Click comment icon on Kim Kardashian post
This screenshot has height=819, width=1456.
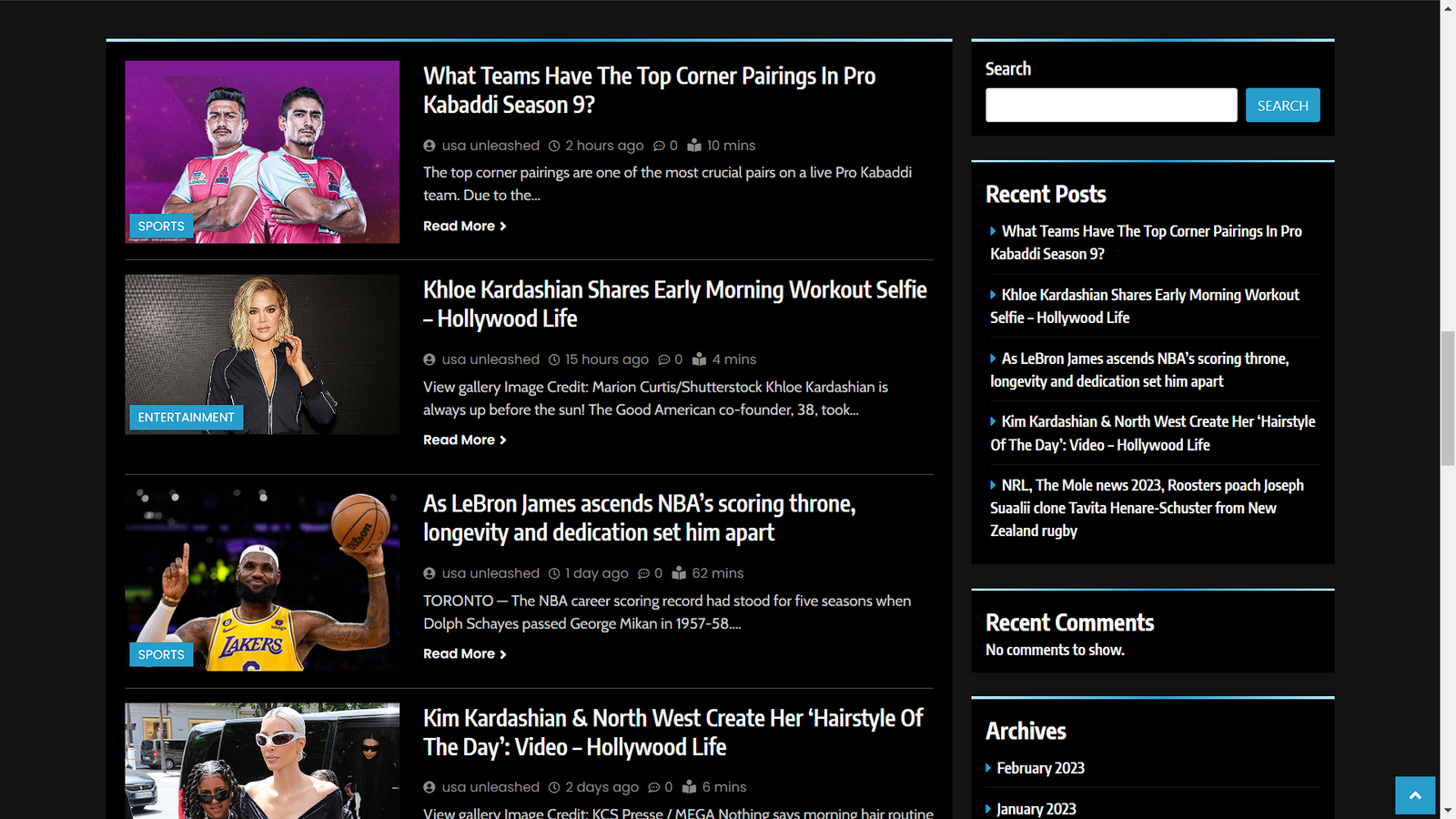(653, 787)
